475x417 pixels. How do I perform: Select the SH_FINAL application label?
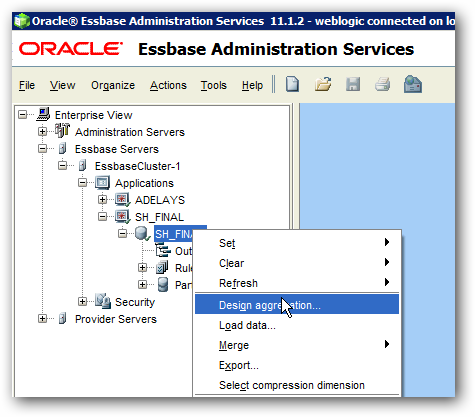point(159,217)
